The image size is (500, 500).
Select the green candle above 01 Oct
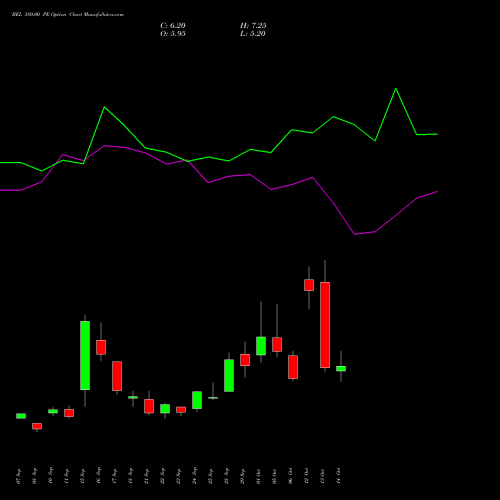[261, 346]
